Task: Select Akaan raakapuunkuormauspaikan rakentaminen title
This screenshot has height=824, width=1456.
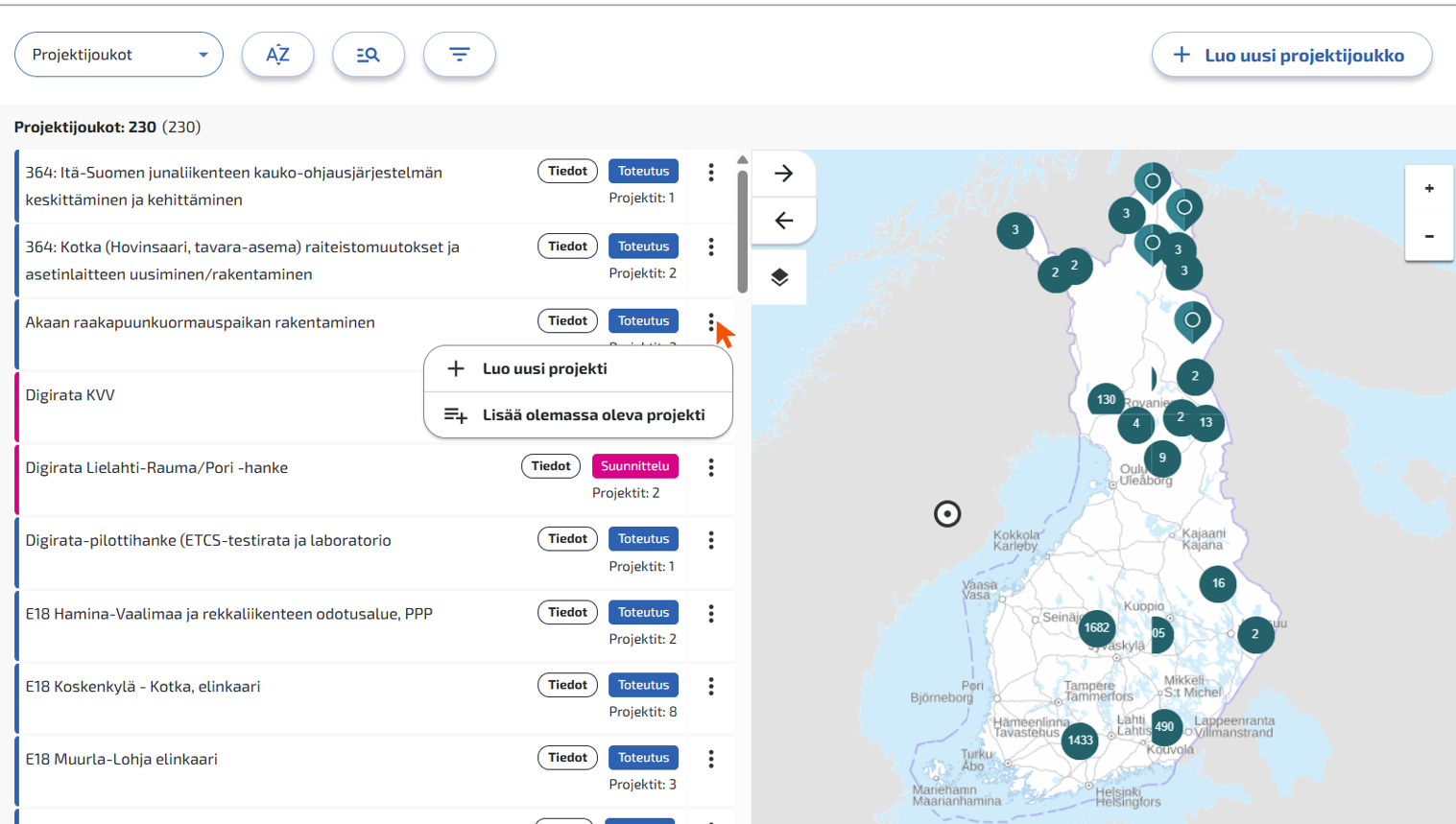Action: click(x=200, y=322)
